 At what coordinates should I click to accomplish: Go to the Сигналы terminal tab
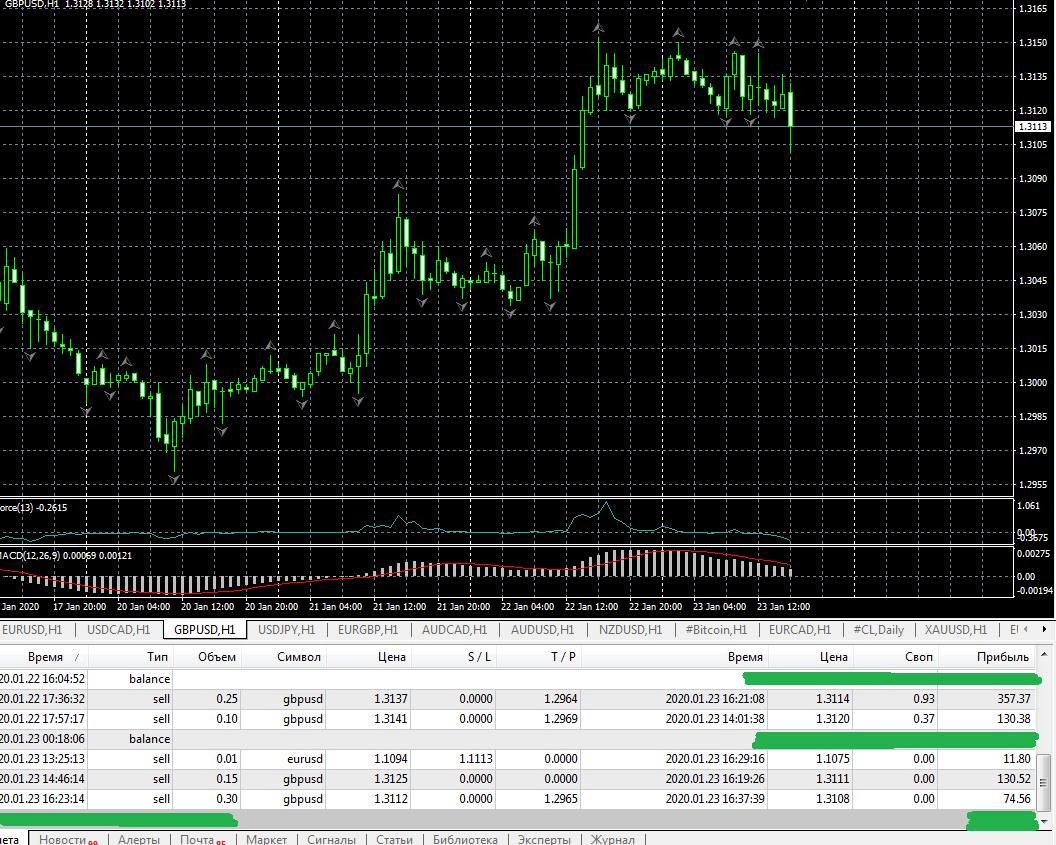tap(331, 839)
